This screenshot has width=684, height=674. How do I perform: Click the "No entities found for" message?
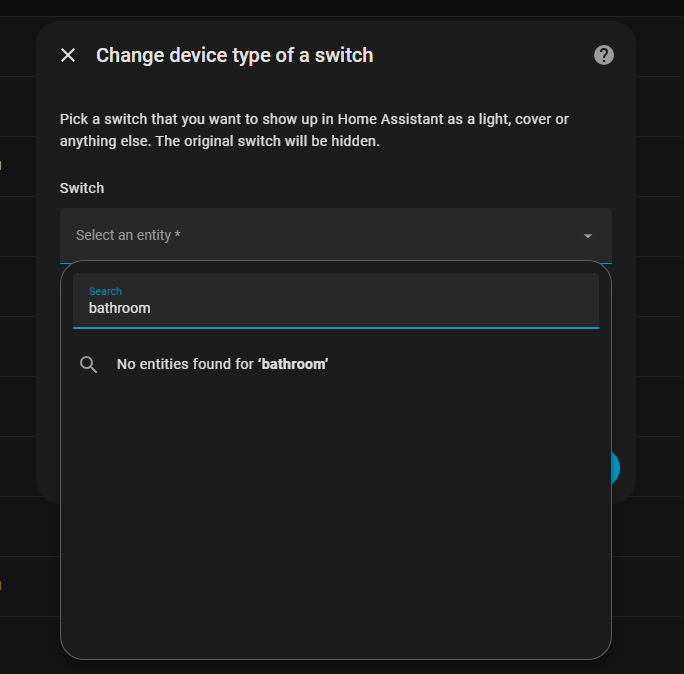(x=186, y=365)
